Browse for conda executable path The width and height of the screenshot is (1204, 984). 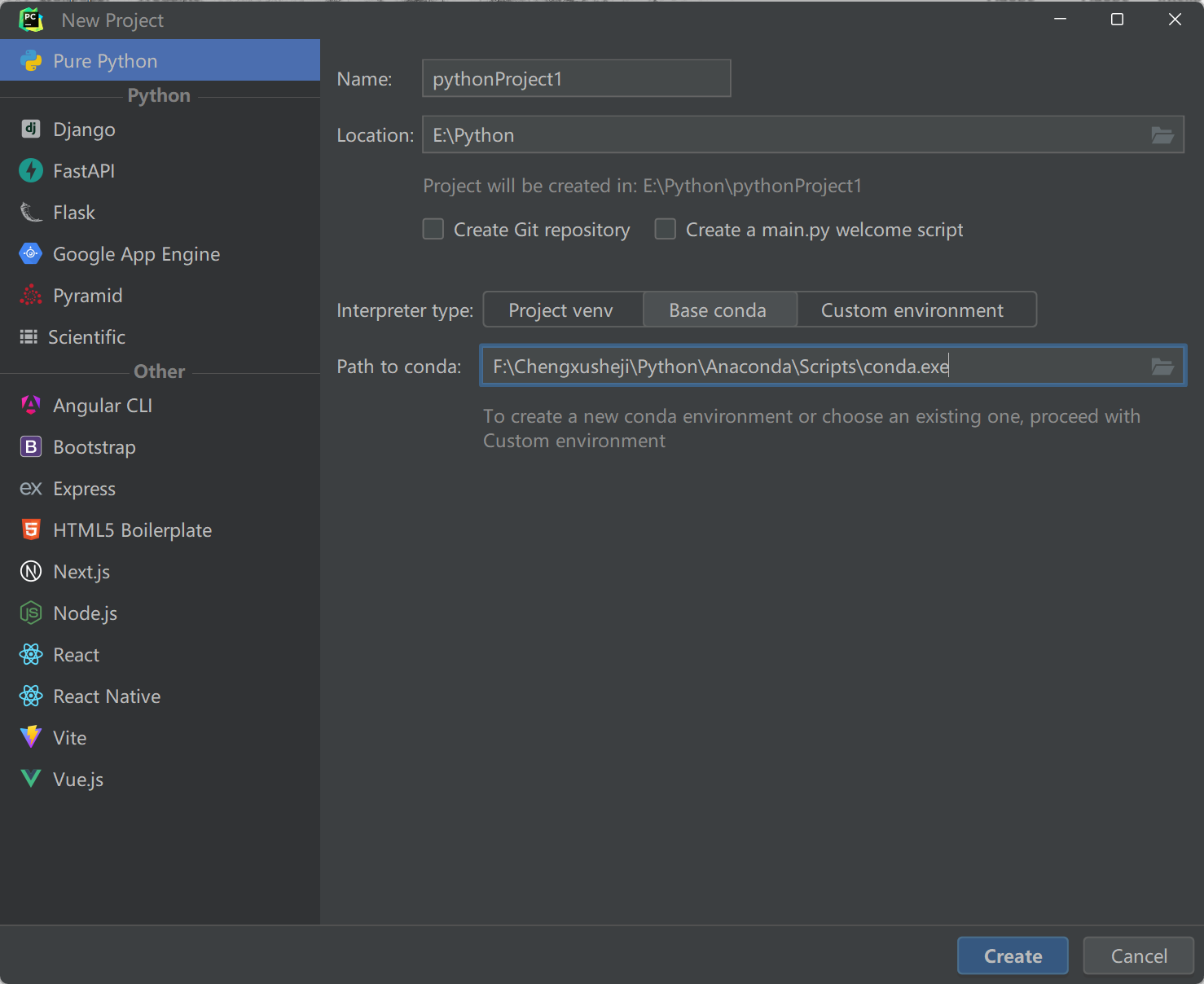(1162, 367)
